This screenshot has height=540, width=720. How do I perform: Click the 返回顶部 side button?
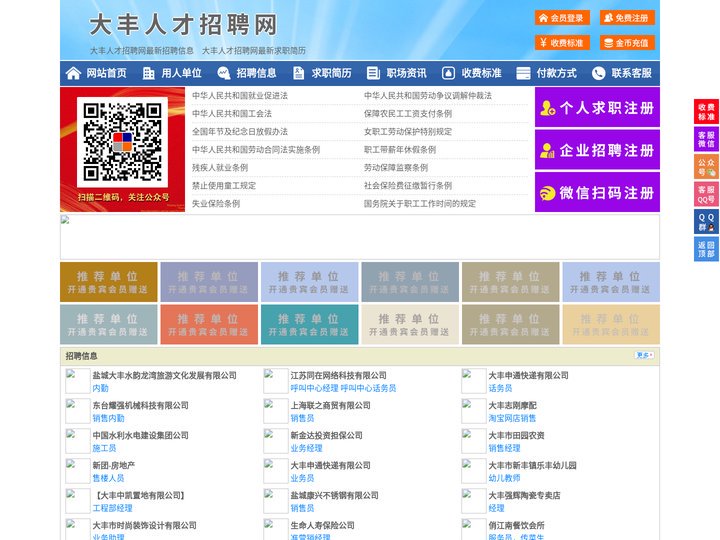[x=706, y=249]
